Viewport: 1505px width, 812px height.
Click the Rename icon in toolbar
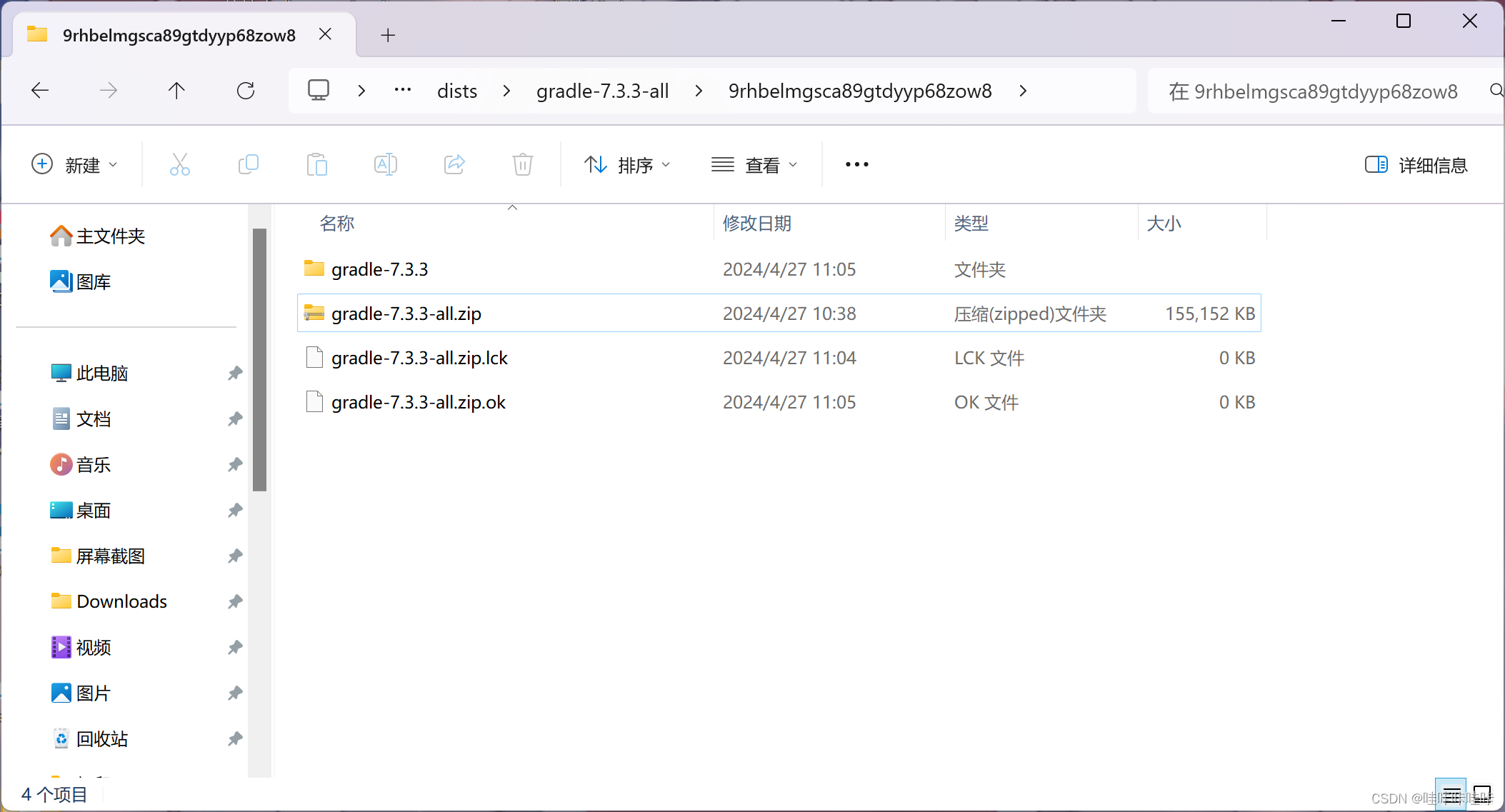[x=385, y=165]
